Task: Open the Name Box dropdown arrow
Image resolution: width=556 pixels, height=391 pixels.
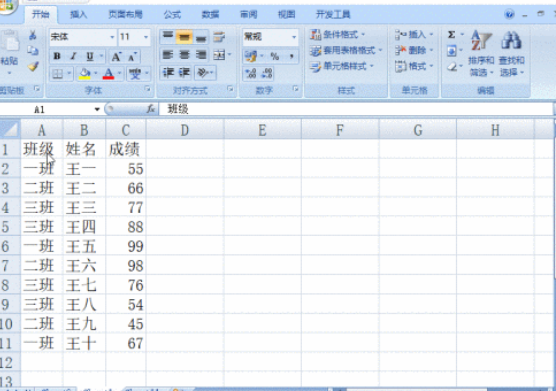Action: point(97,109)
